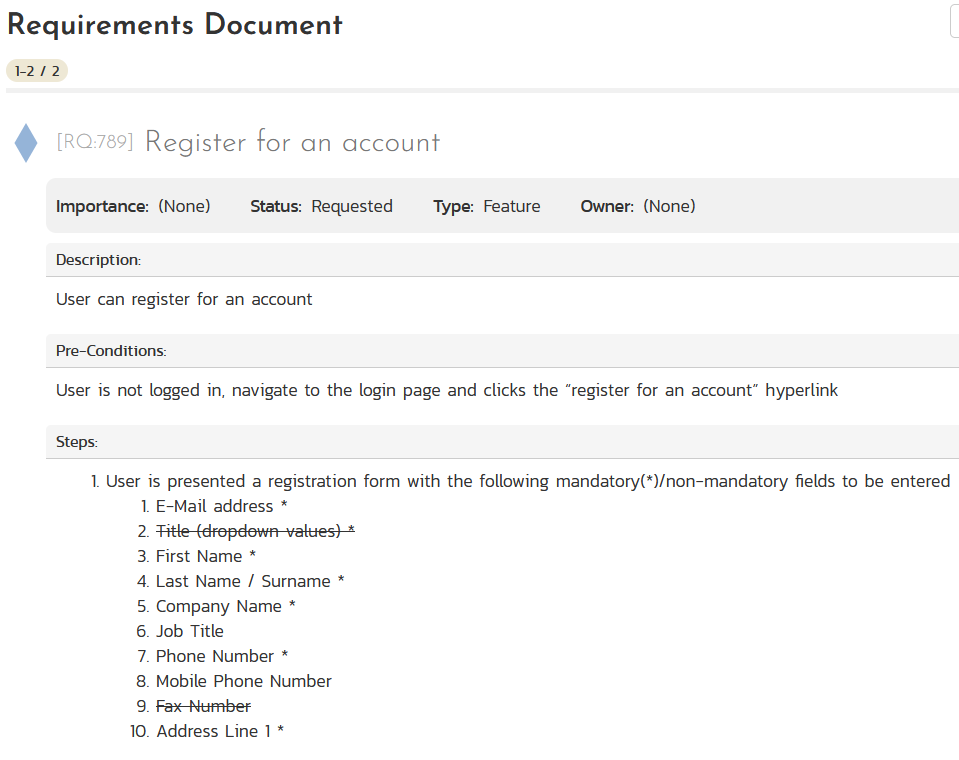Click the partially visible button at top right
Viewport: 959px width, 760px height.
(954, 21)
